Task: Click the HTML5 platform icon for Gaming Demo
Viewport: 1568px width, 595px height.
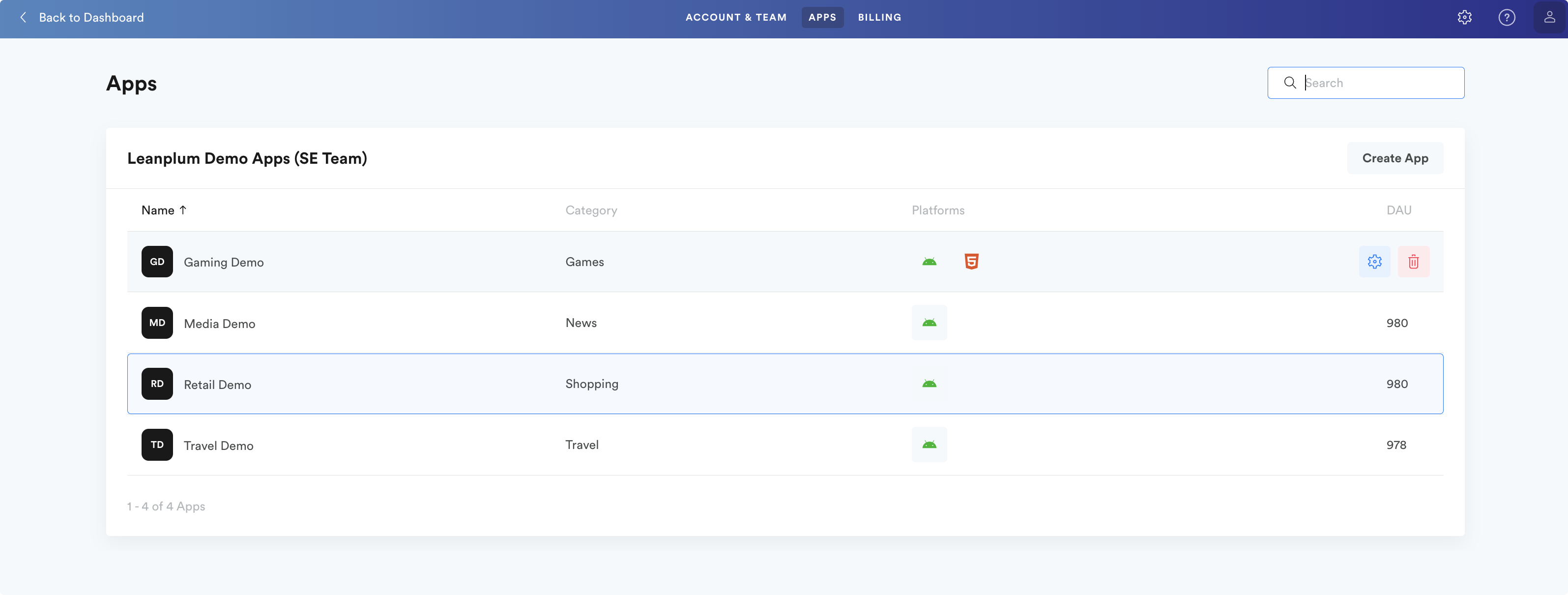Action: 971,262
